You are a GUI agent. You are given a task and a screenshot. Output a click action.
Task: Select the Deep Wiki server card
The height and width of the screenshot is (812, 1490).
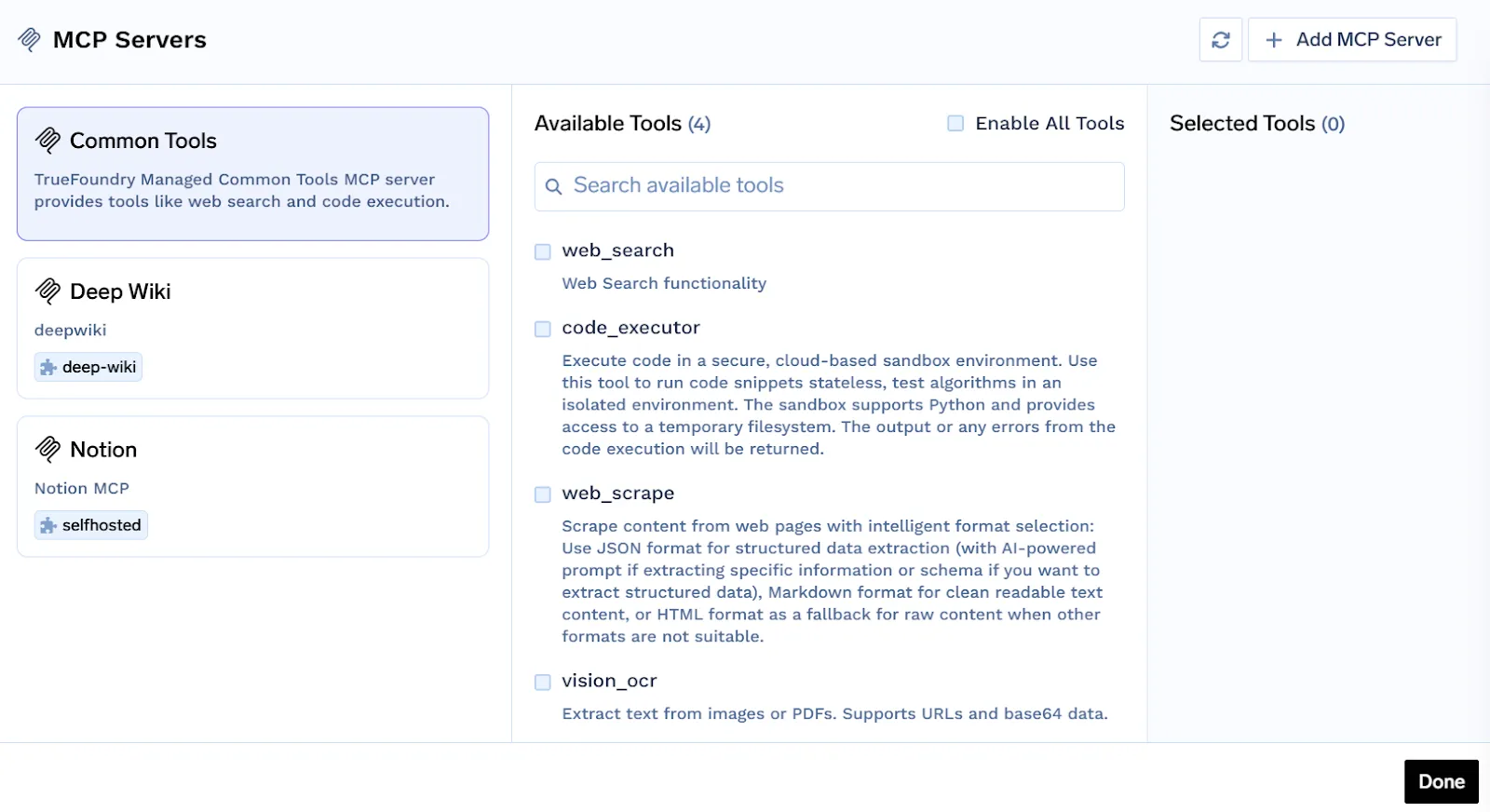252,328
